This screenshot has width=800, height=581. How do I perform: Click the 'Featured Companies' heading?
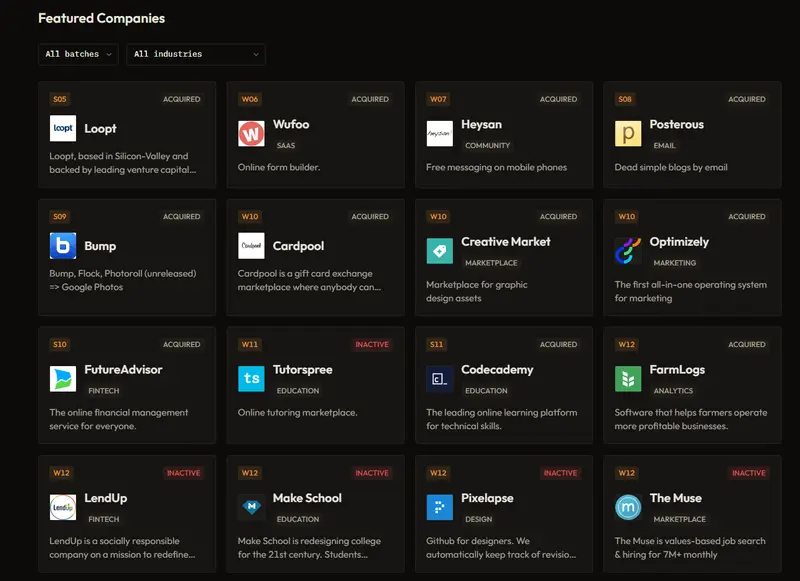click(102, 18)
